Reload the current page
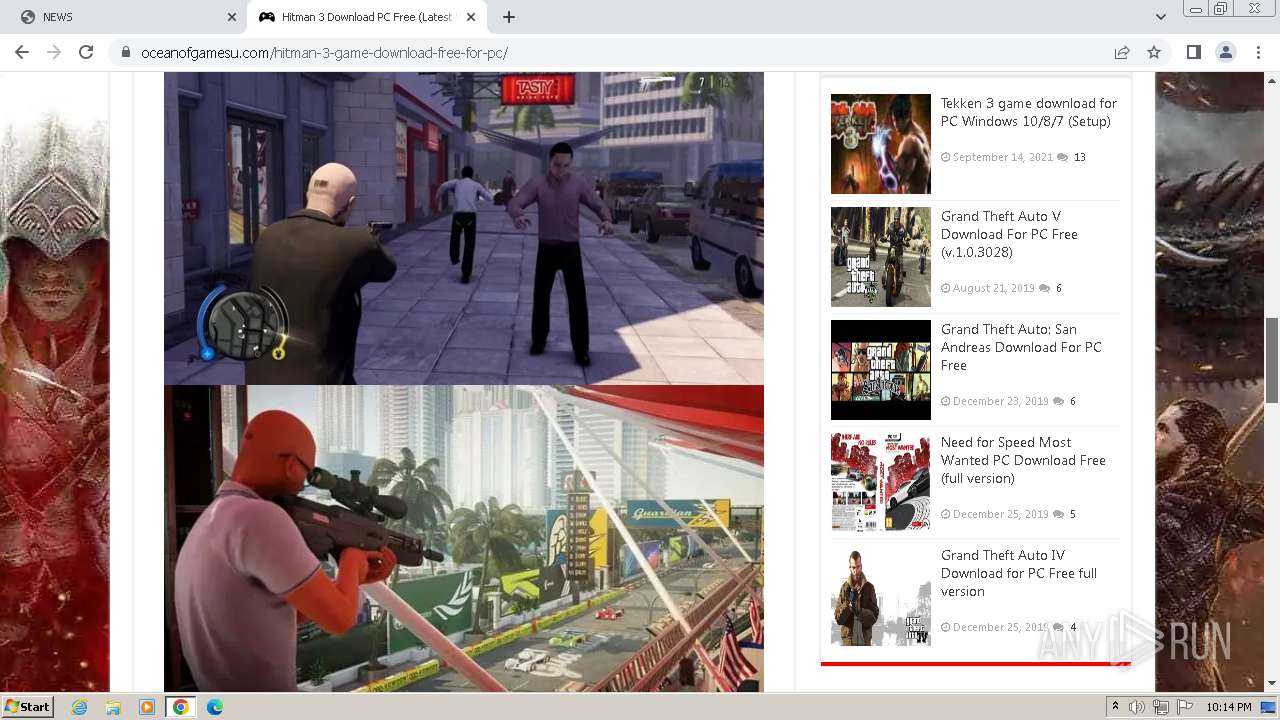This screenshot has width=1280, height=720. coord(86,52)
